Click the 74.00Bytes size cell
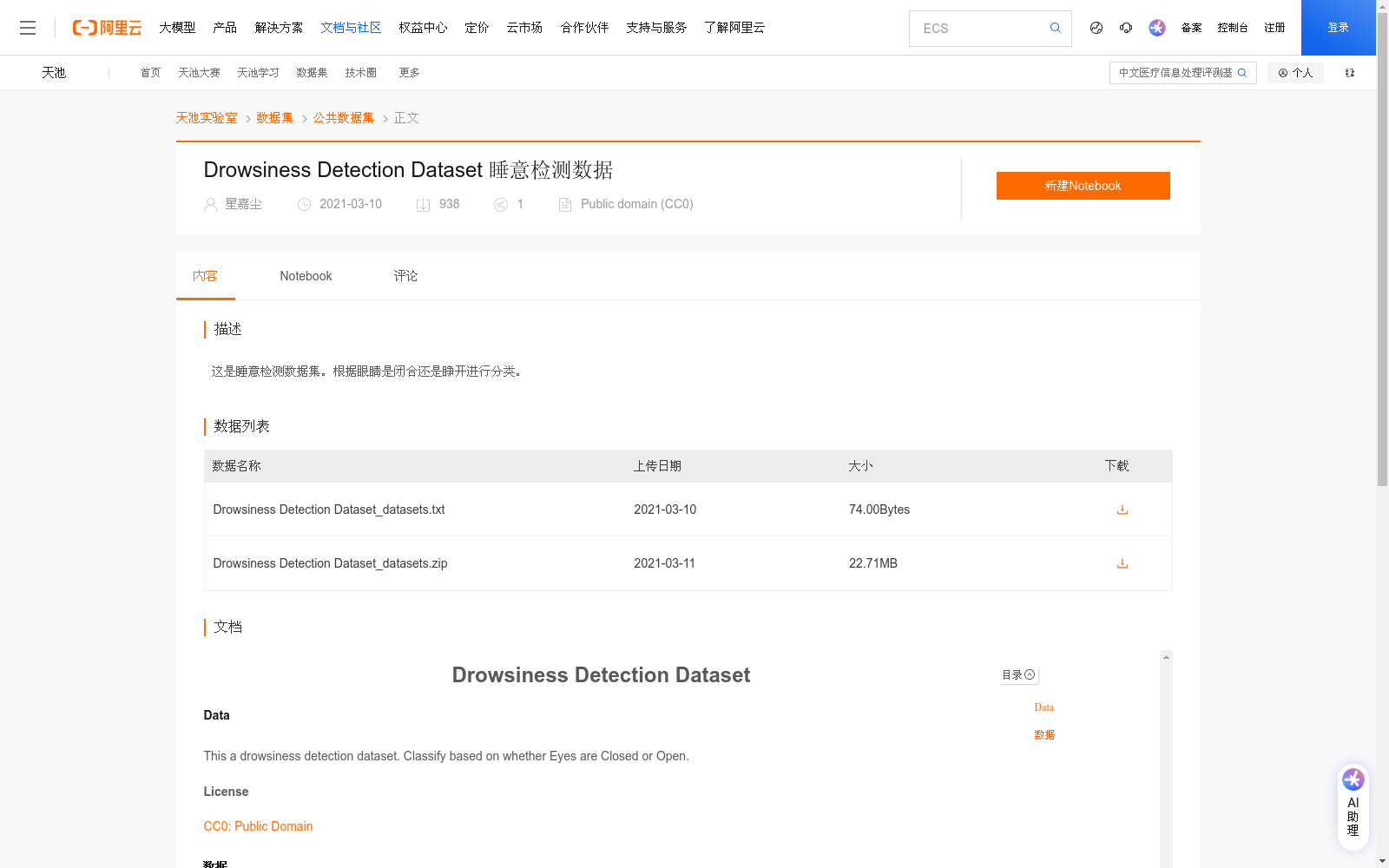The image size is (1389, 868). 879,510
